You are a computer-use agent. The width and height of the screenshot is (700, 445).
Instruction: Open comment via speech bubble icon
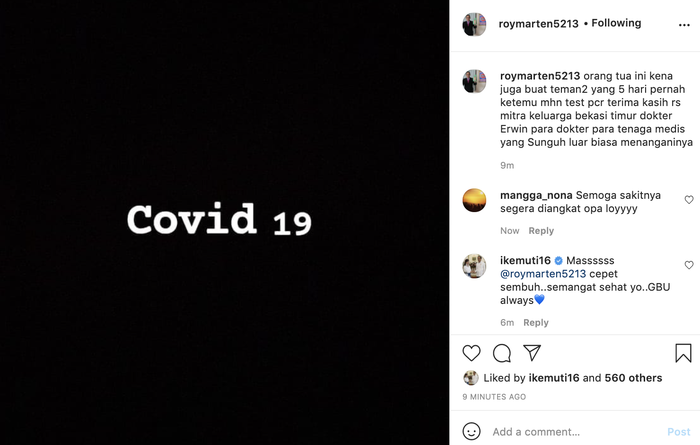pyautogui.click(x=502, y=353)
